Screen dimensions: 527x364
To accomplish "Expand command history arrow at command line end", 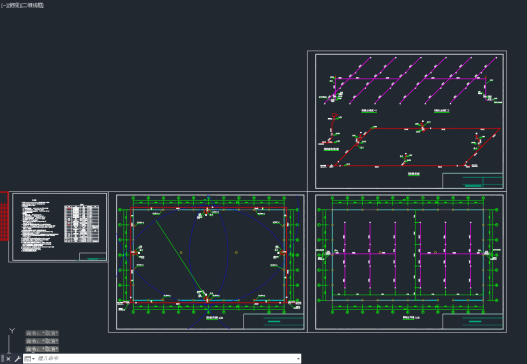I will (298, 359).
